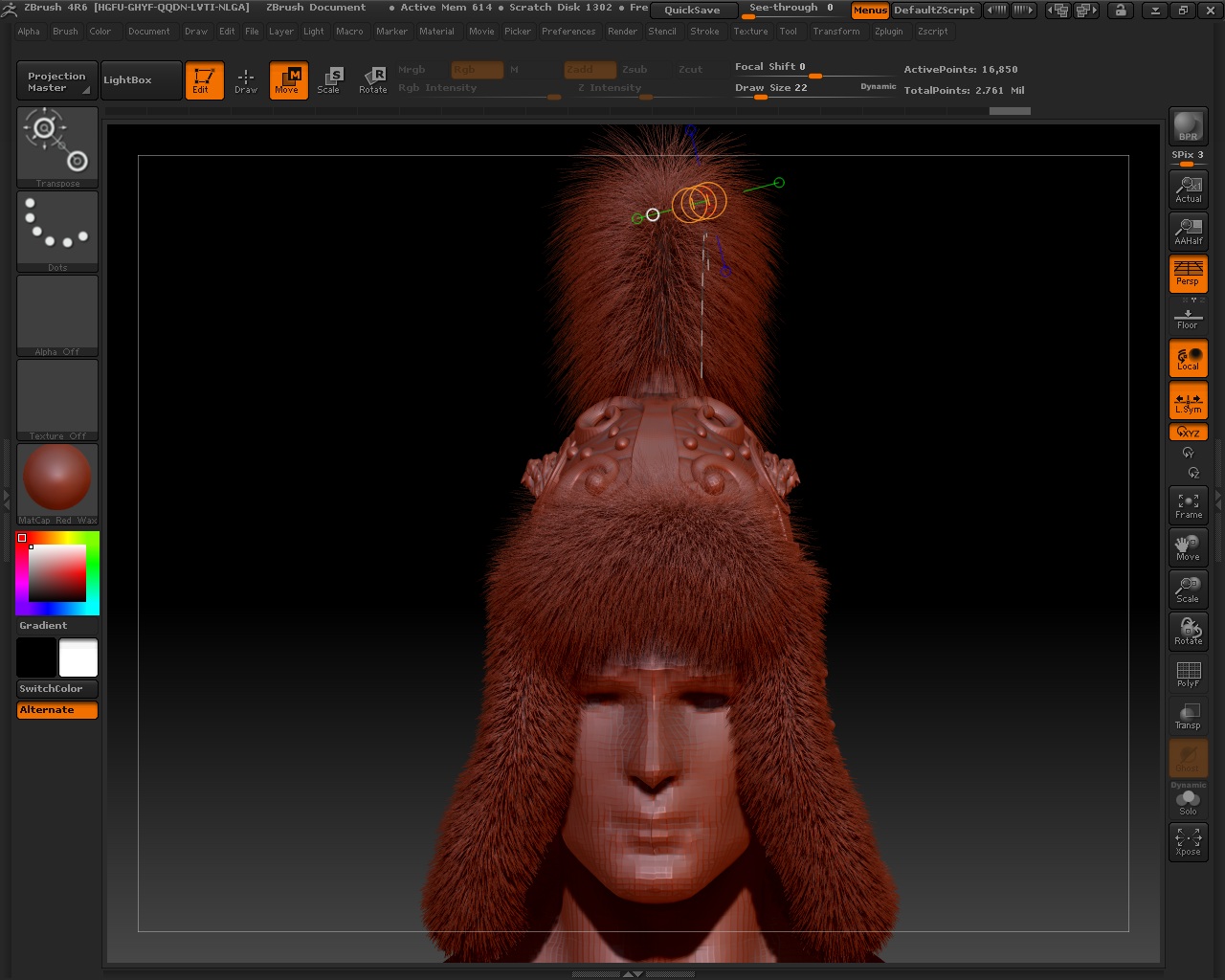Open the Material menu

pyautogui.click(x=436, y=32)
